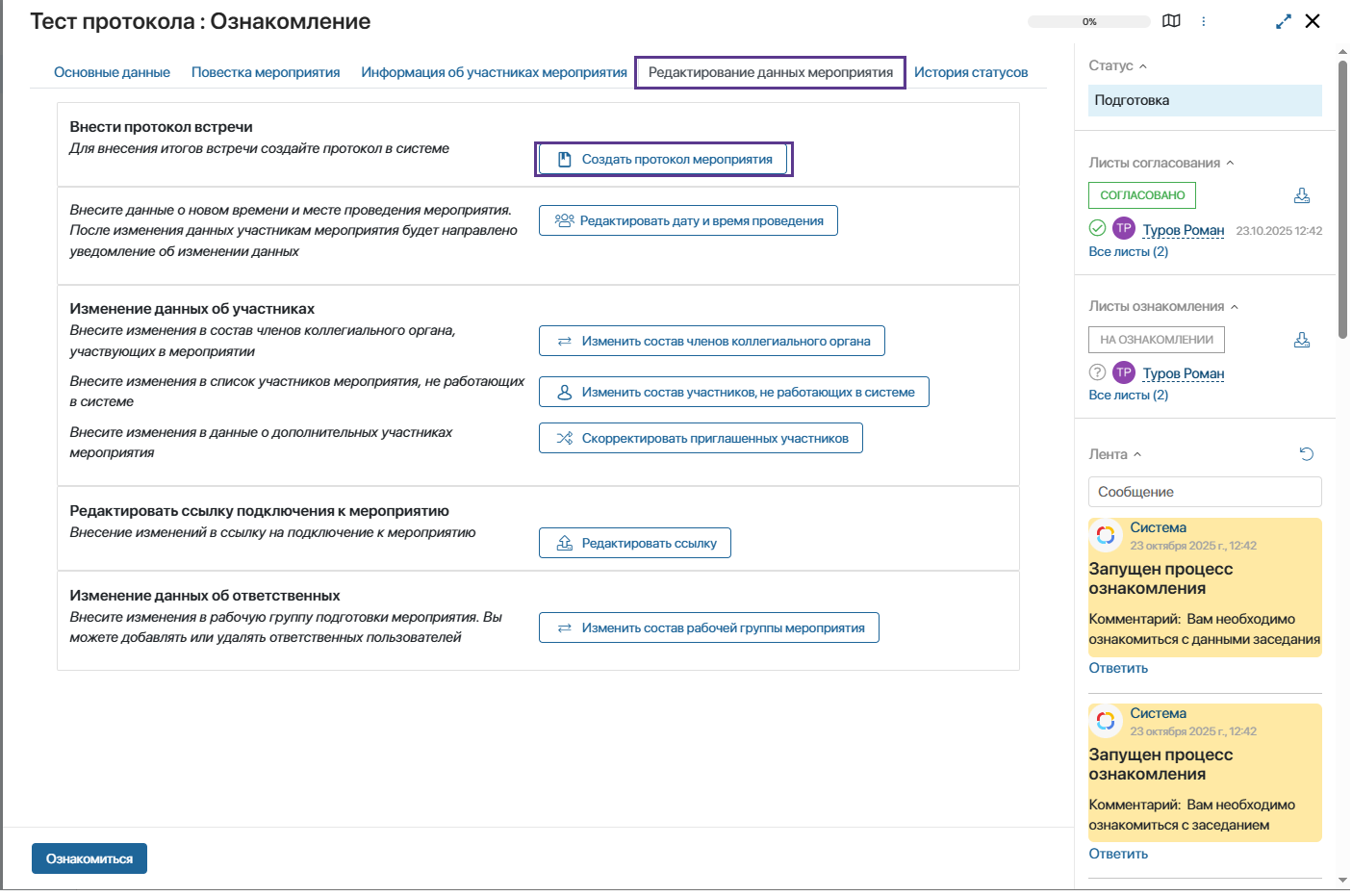
Task: Refresh the feed with the reload icon
Action: coord(1307,454)
